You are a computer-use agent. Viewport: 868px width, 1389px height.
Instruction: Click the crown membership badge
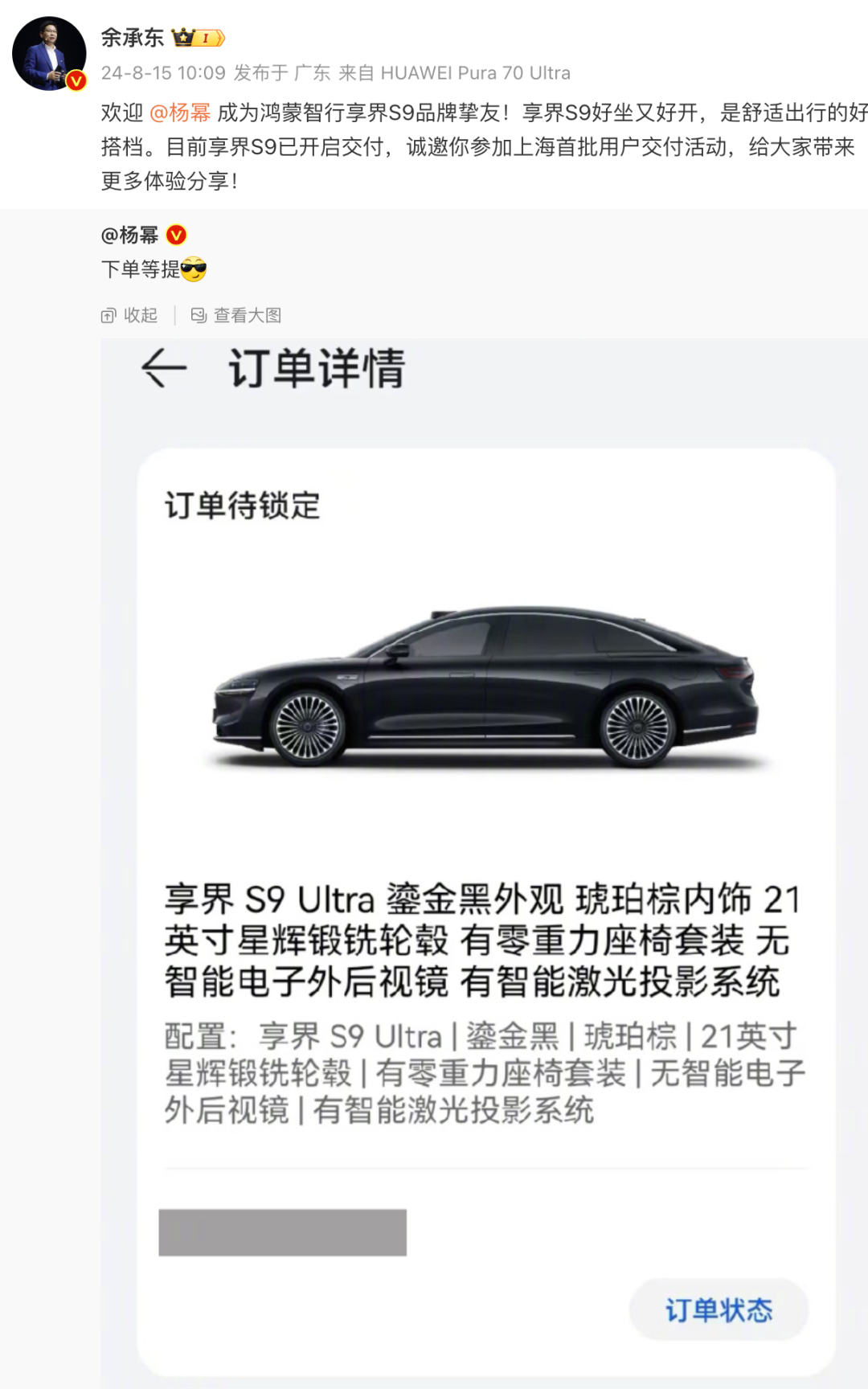point(198,37)
